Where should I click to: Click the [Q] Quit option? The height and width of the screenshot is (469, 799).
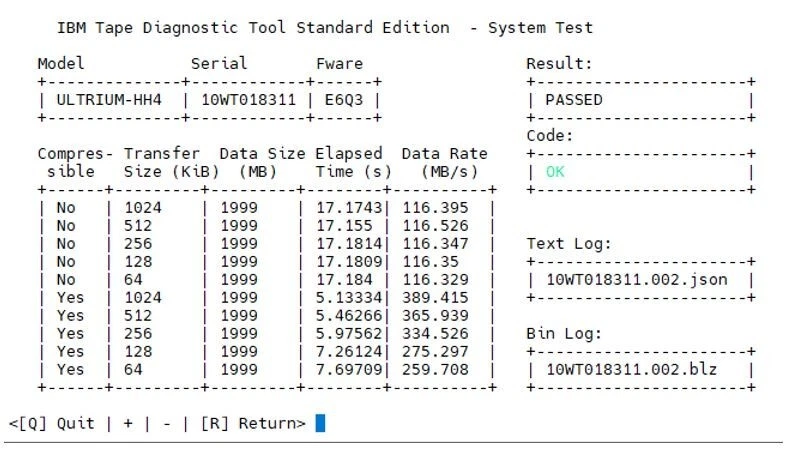tap(52, 423)
